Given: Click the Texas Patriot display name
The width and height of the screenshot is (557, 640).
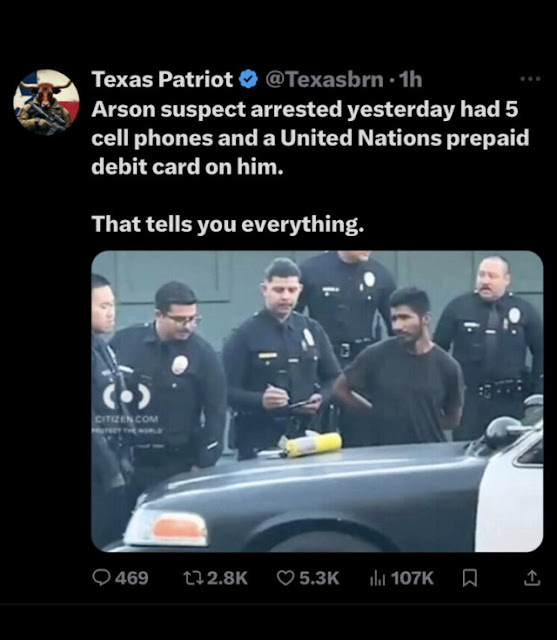Looking at the screenshot, I should coord(162,79).
